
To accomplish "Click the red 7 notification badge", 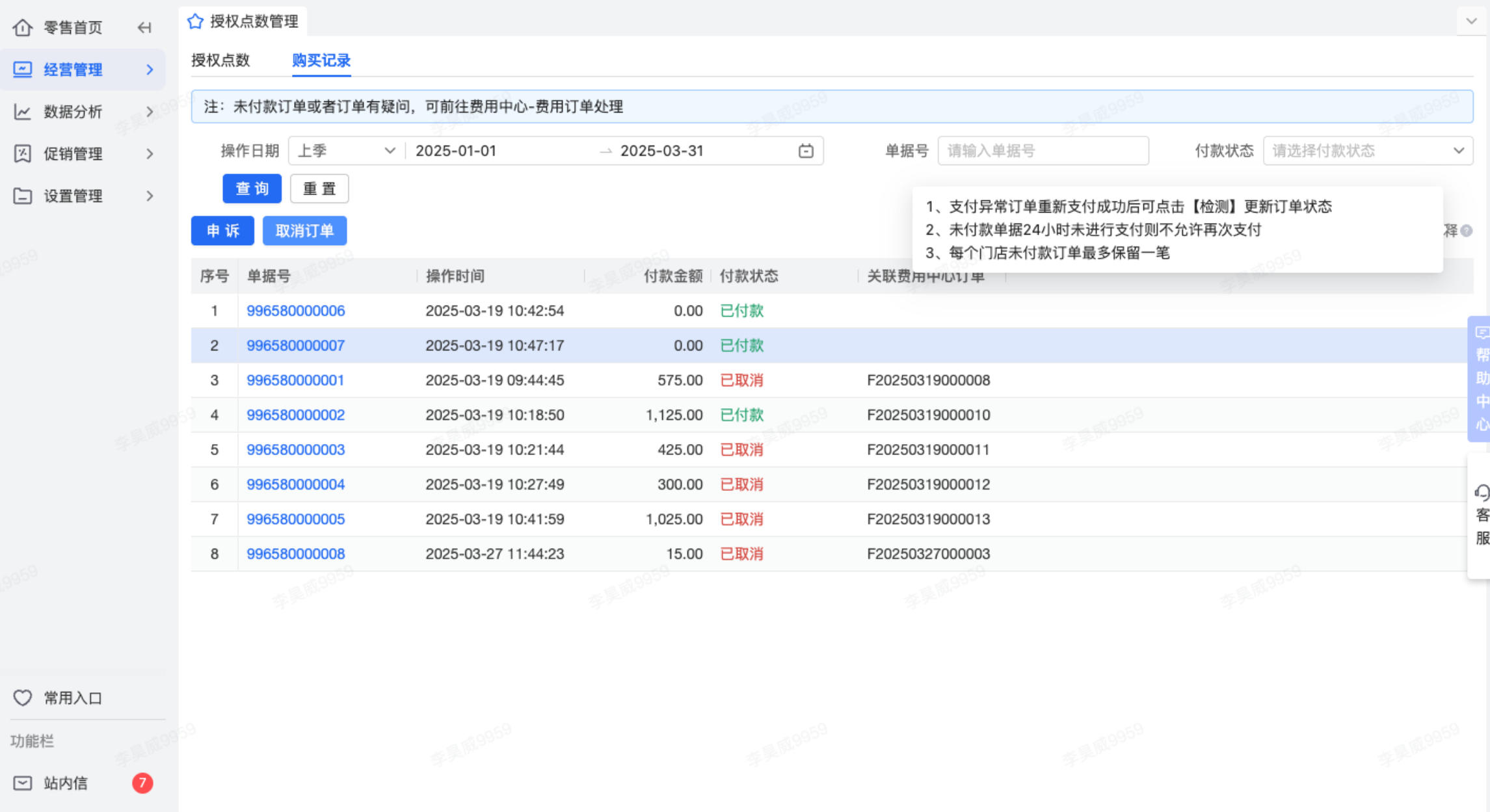I will click(142, 783).
